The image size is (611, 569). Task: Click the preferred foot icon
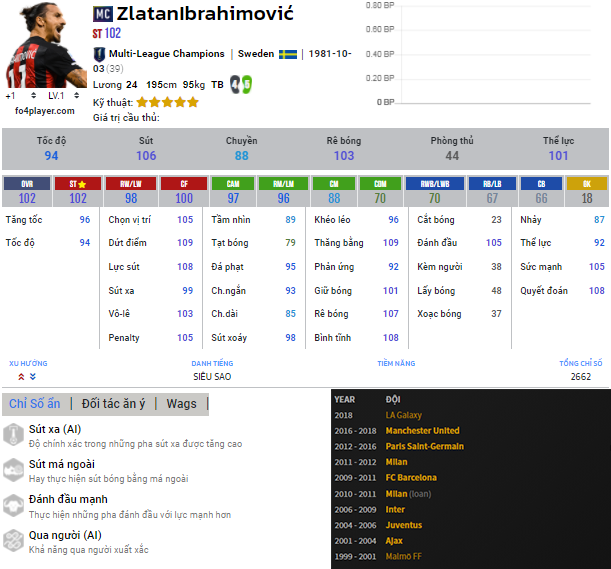(239, 84)
